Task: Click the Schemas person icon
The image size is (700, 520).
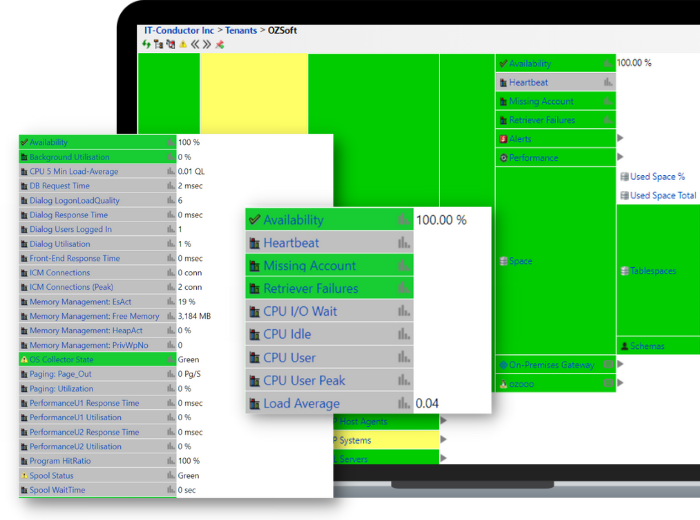Action: point(625,346)
